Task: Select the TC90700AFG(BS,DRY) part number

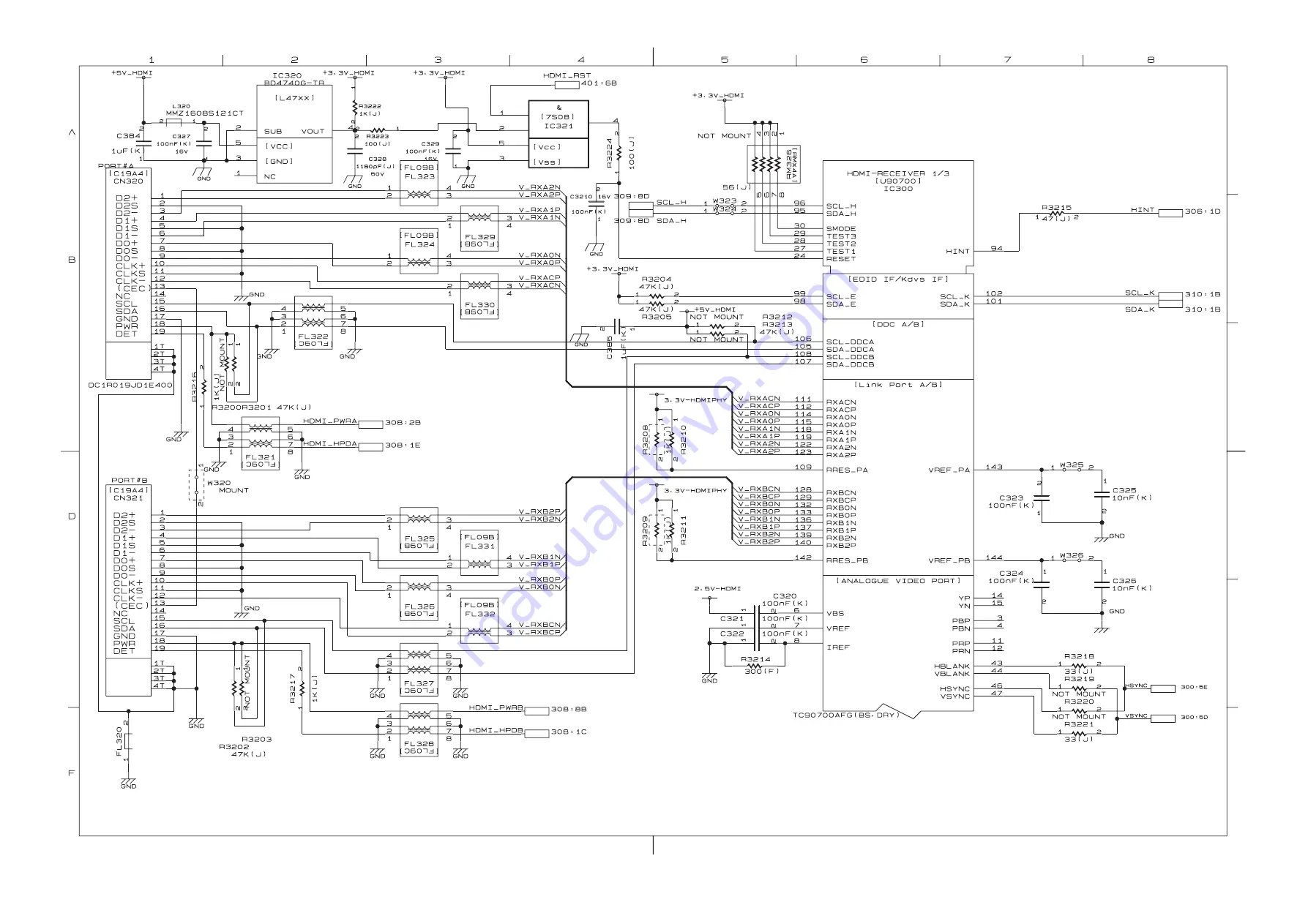Action: point(846,715)
